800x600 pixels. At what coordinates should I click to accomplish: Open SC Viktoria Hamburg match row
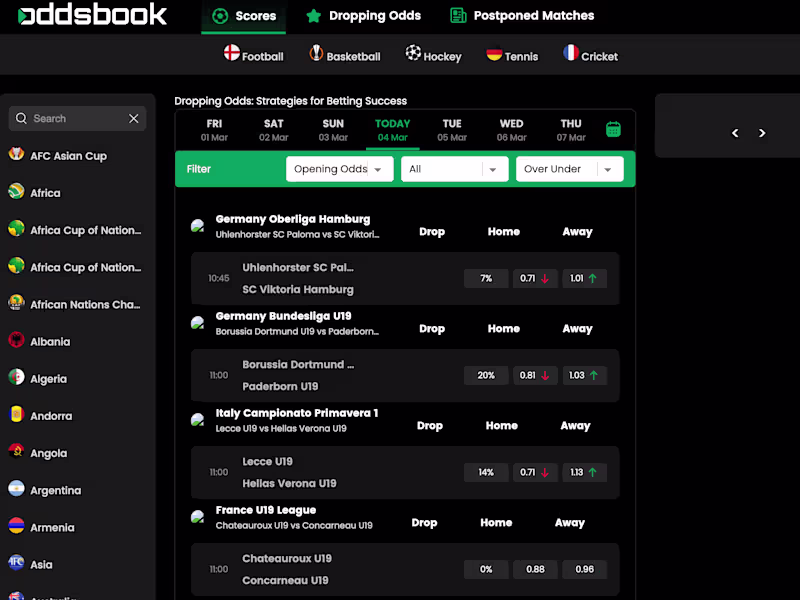tap(405, 279)
